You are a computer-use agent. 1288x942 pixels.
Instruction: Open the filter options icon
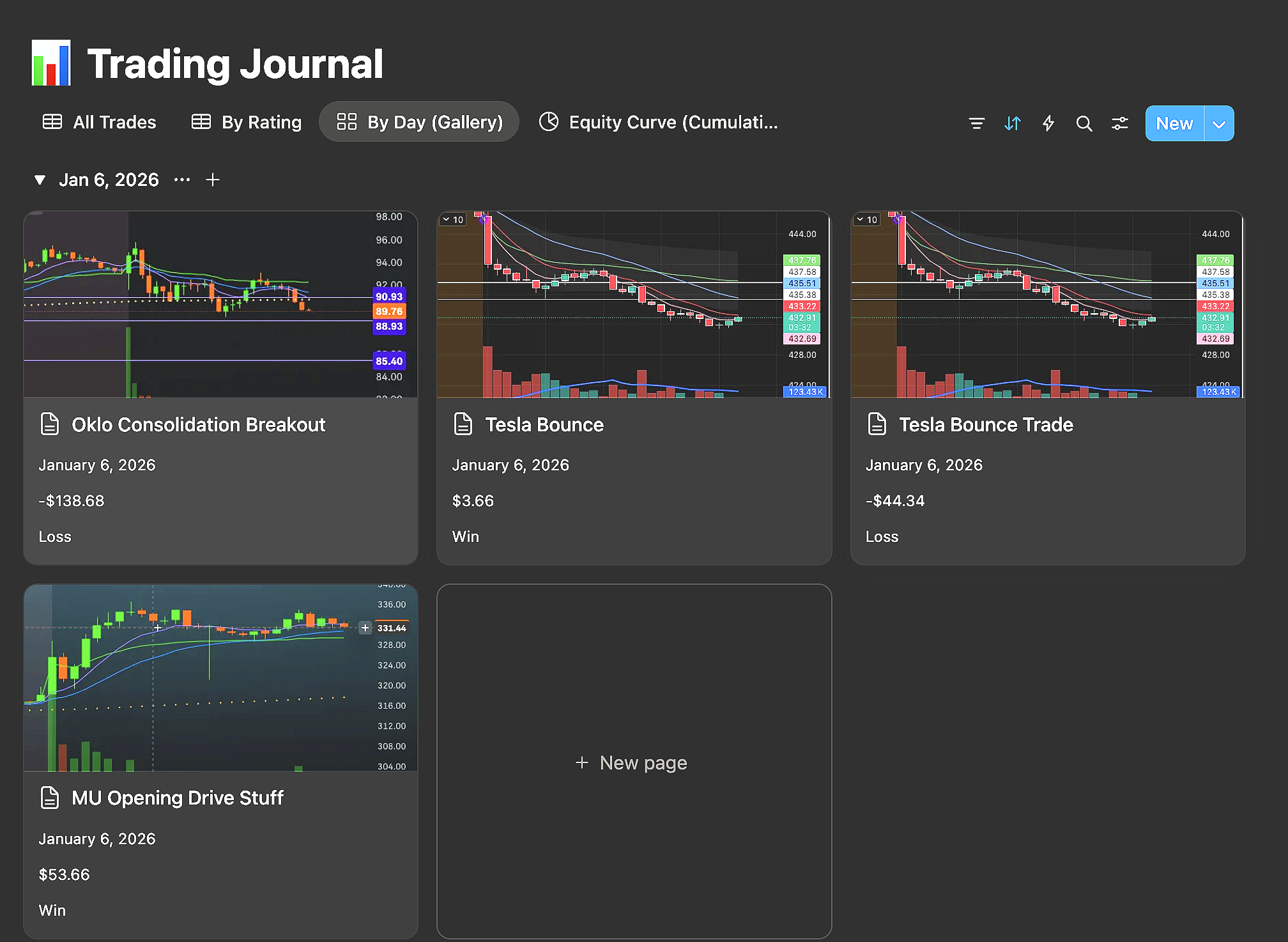pyautogui.click(x=976, y=123)
